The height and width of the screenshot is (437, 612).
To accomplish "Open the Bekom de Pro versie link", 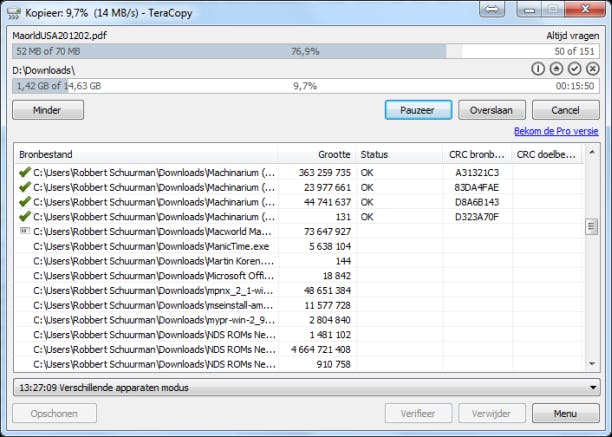I will 556,131.
